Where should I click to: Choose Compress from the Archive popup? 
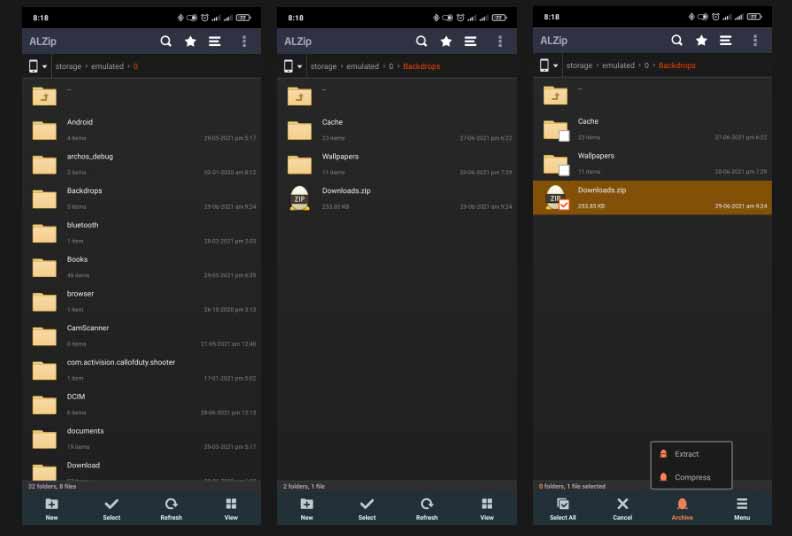click(x=691, y=477)
